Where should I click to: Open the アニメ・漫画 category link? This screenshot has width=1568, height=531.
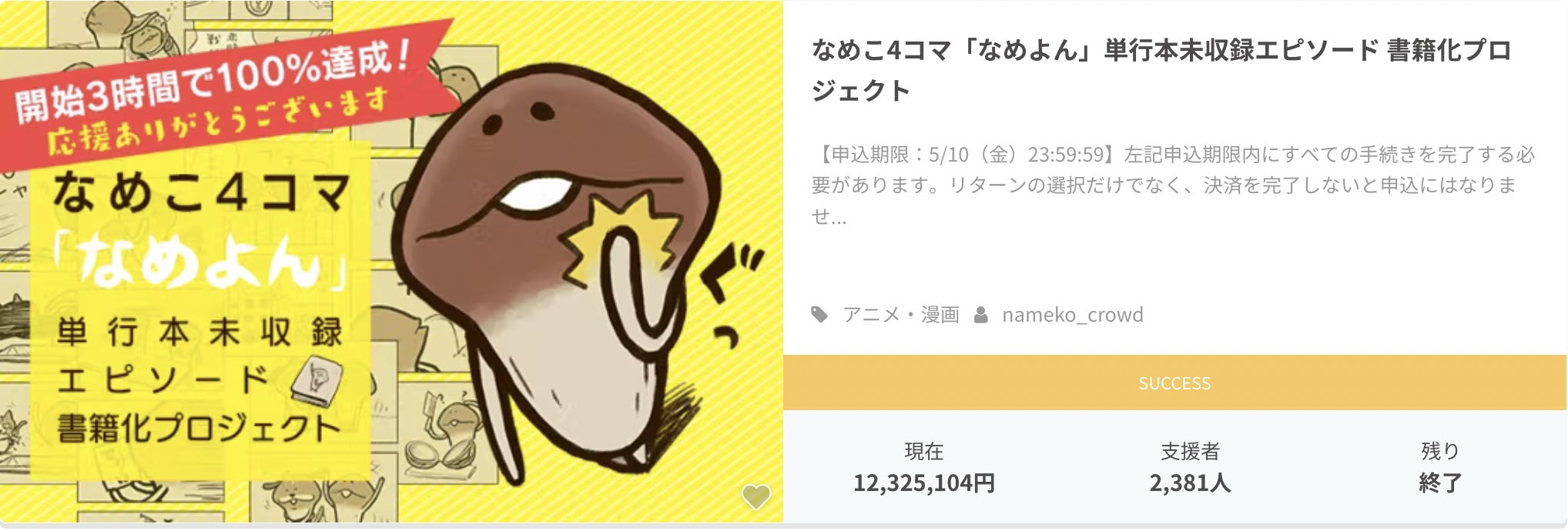900,315
